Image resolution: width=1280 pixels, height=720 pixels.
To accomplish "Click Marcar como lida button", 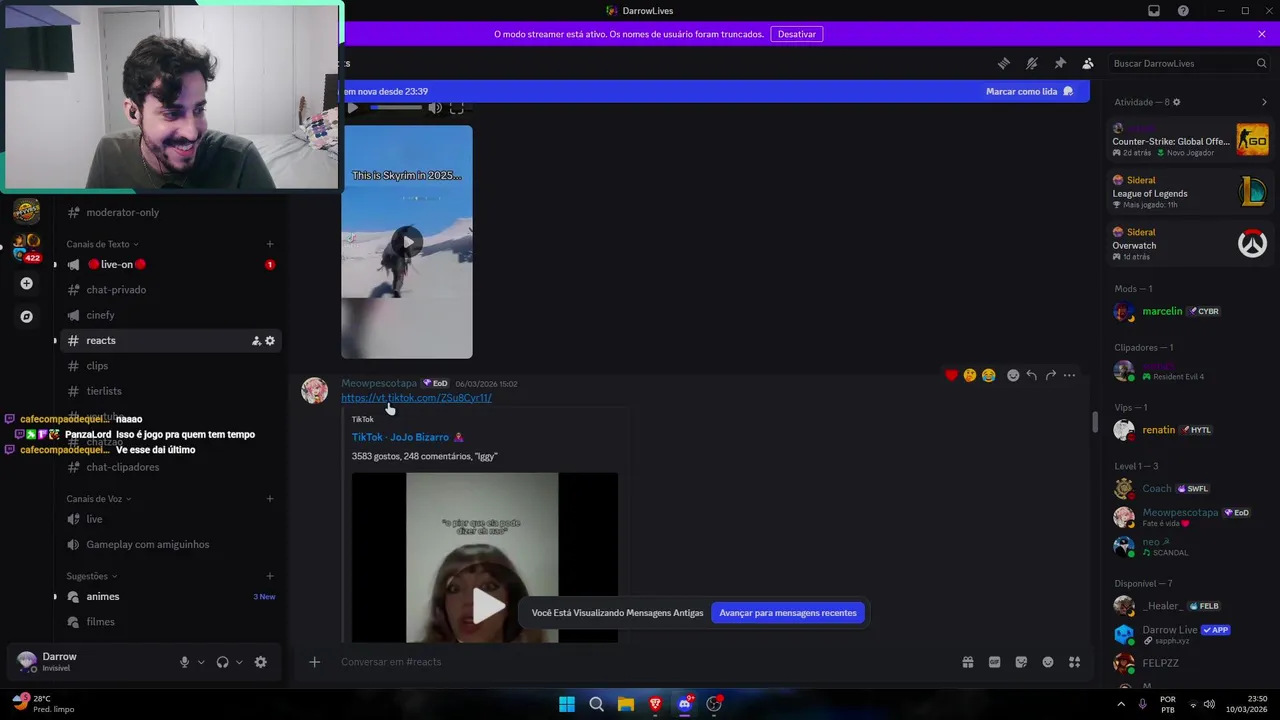I will pos(1029,91).
